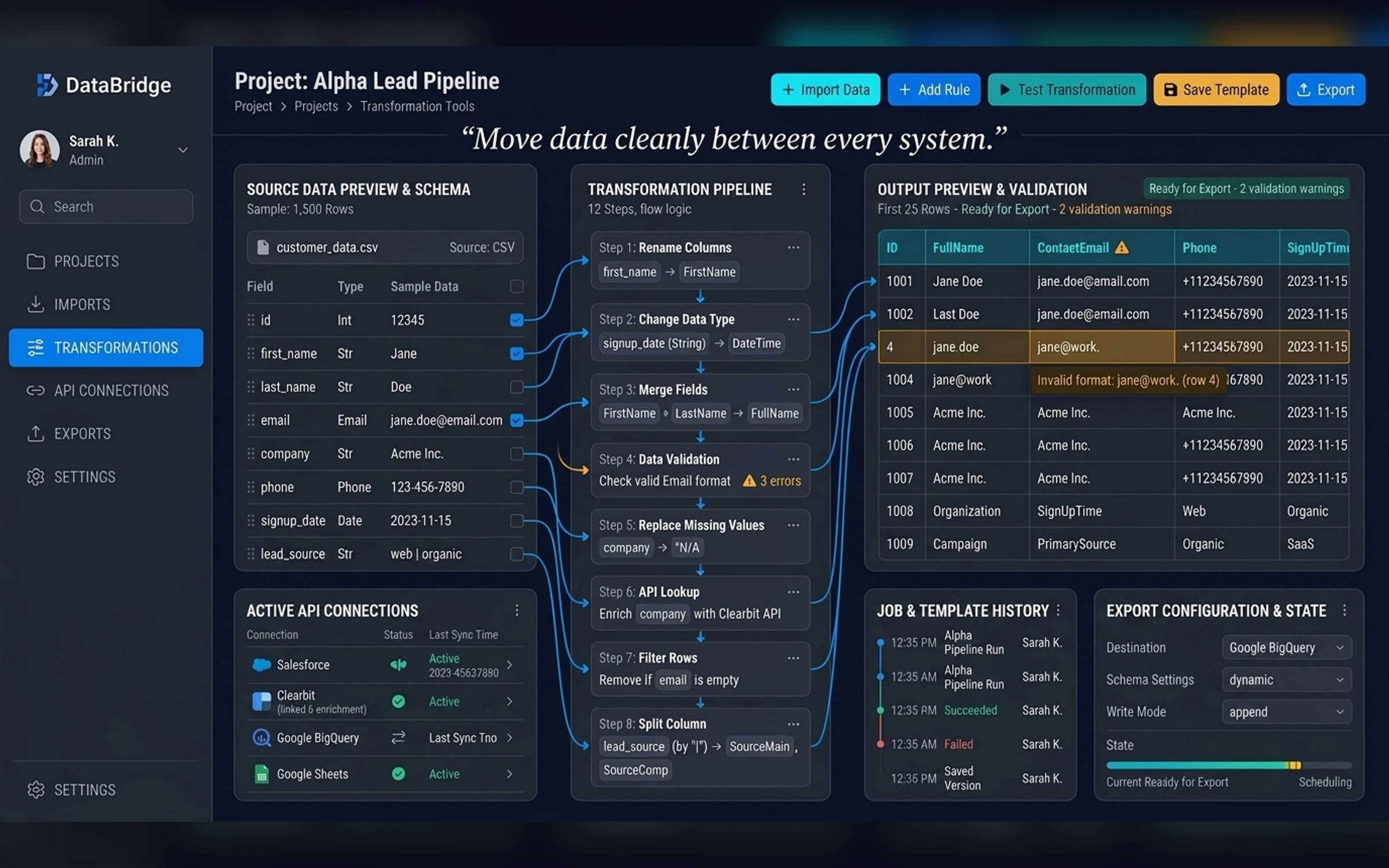
Task: Expand the Salesforce connection row chevron
Action: pyautogui.click(x=509, y=665)
